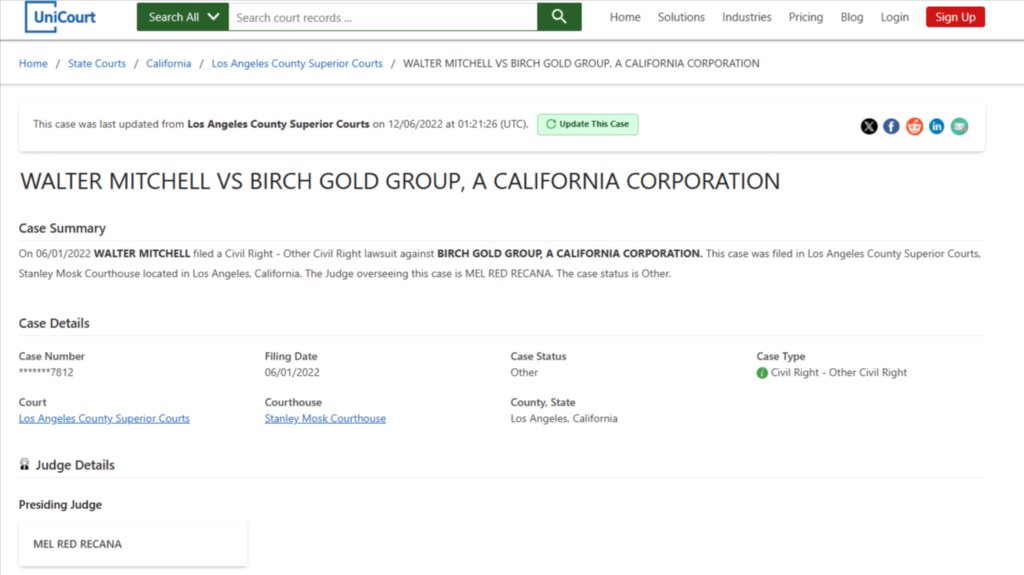Click the main case title heading
1024x575 pixels.
coord(400,181)
